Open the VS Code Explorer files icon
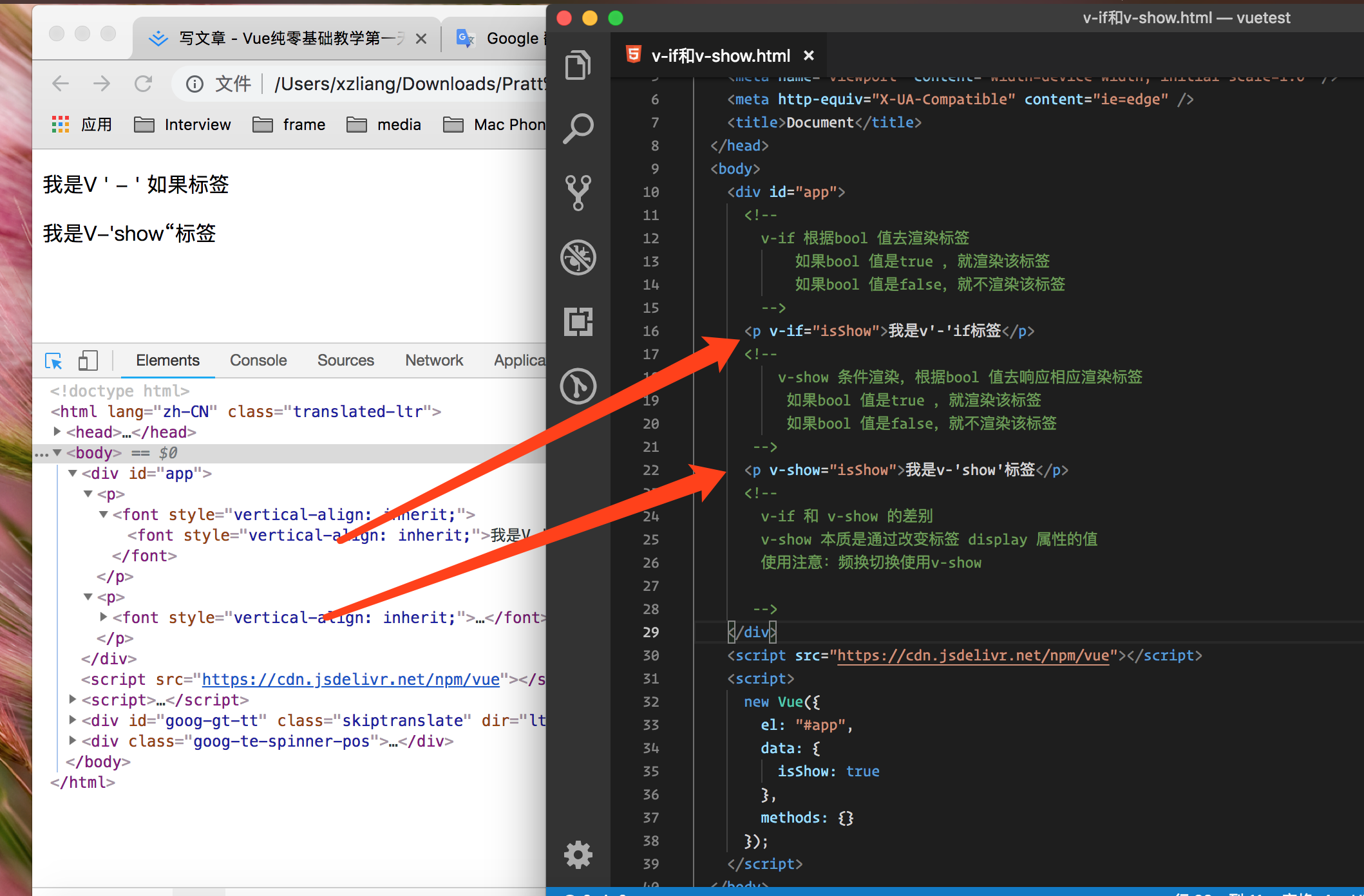The height and width of the screenshot is (896, 1364). click(578, 65)
